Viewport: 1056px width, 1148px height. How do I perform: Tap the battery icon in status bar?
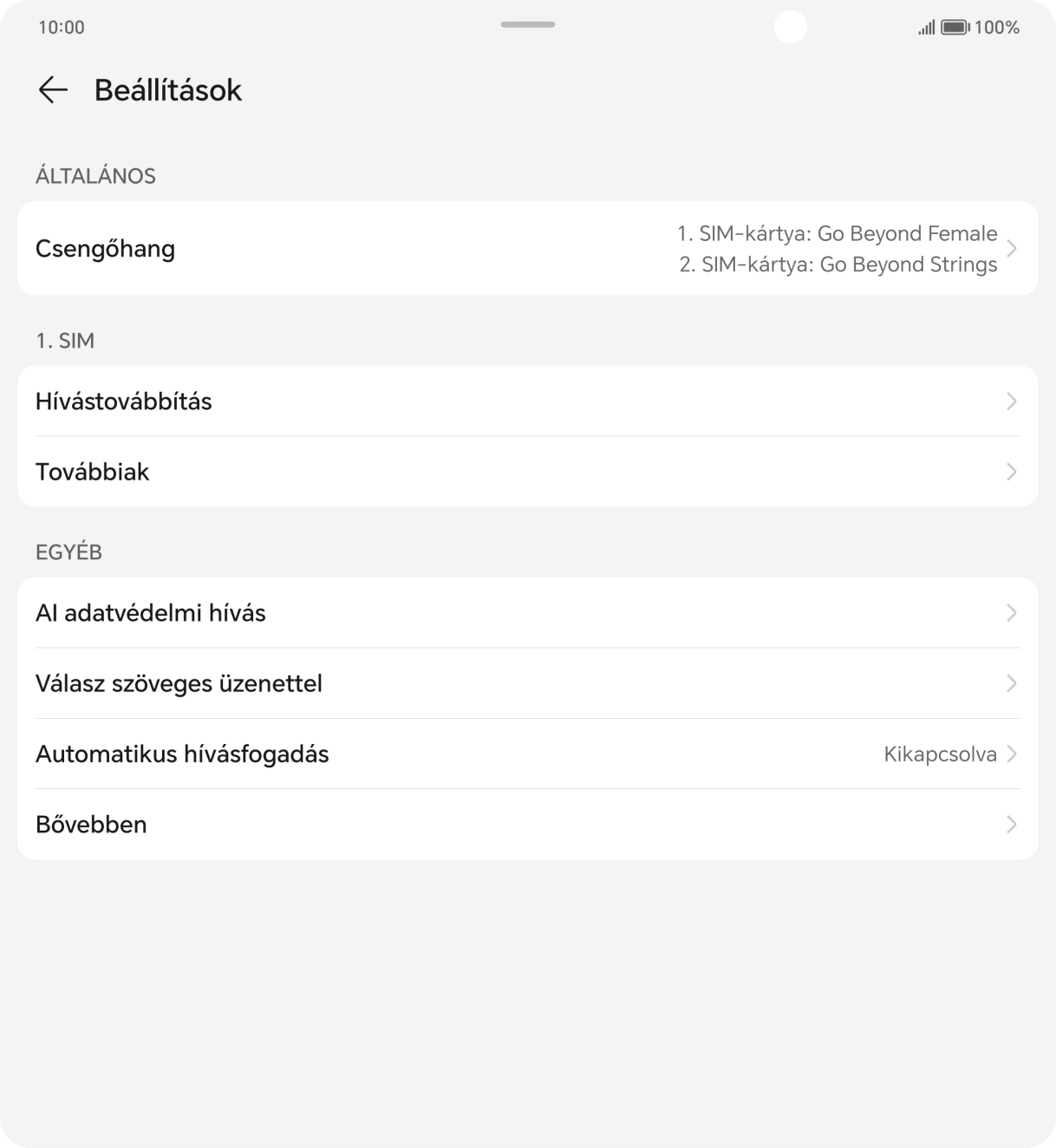coord(955,28)
